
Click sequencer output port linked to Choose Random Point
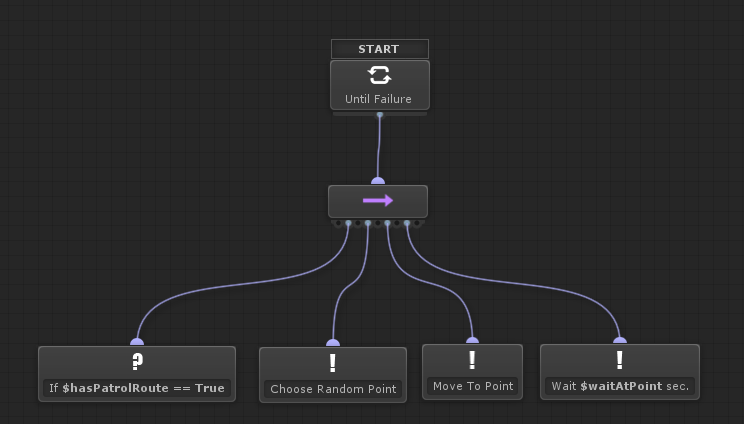[368, 223]
